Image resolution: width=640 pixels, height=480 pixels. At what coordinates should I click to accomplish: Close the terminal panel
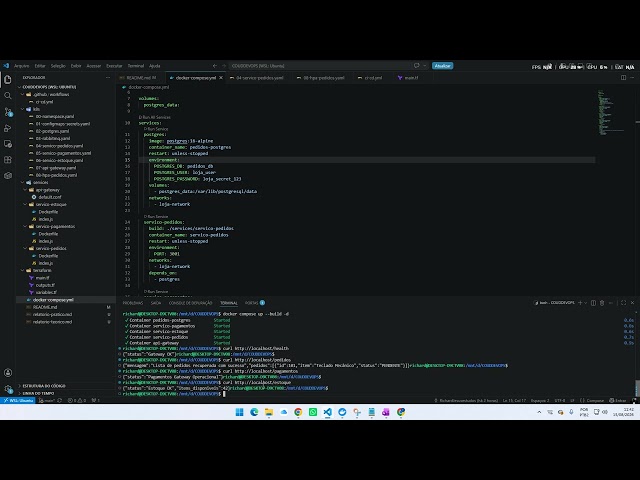[x=632, y=303]
